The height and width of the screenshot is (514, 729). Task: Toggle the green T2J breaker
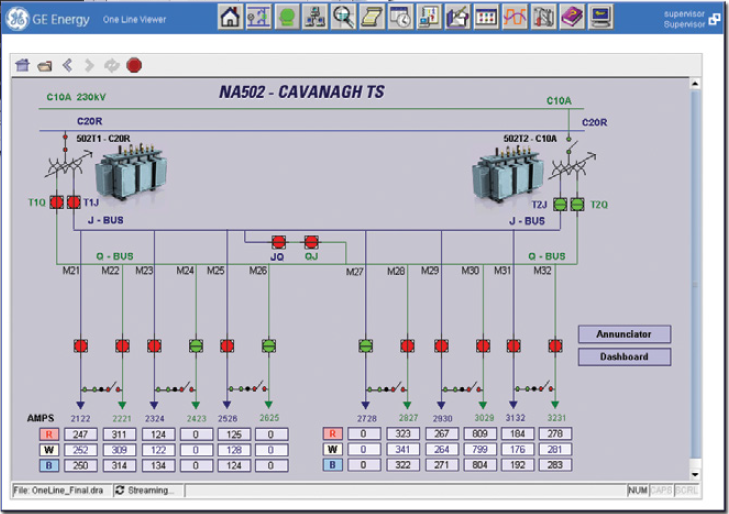(x=560, y=204)
